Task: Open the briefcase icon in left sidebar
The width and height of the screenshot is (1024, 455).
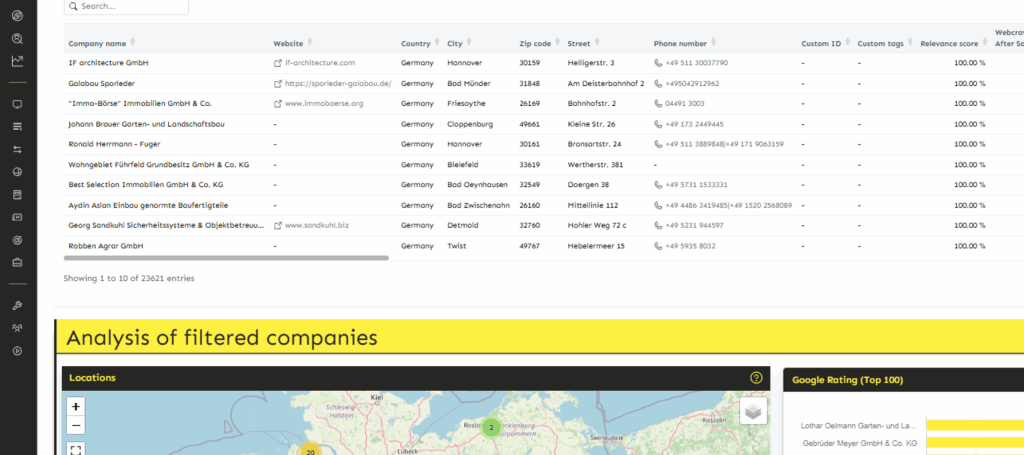Action: click(17, 263)
